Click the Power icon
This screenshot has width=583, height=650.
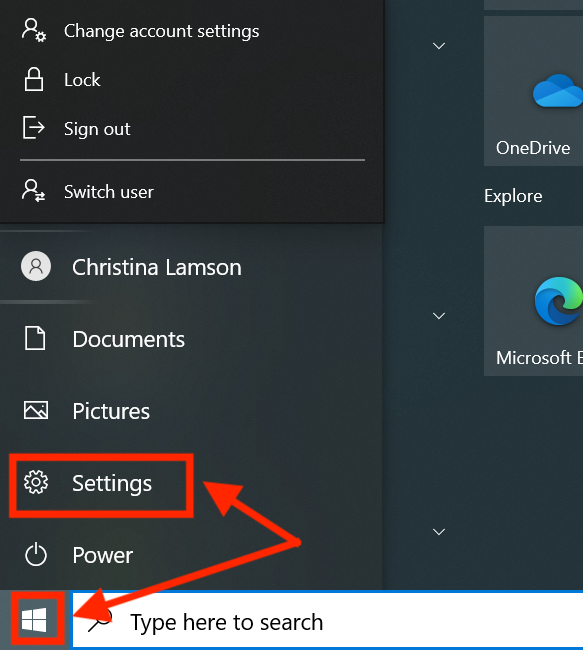pyautogui.click(x=36, y=554)
